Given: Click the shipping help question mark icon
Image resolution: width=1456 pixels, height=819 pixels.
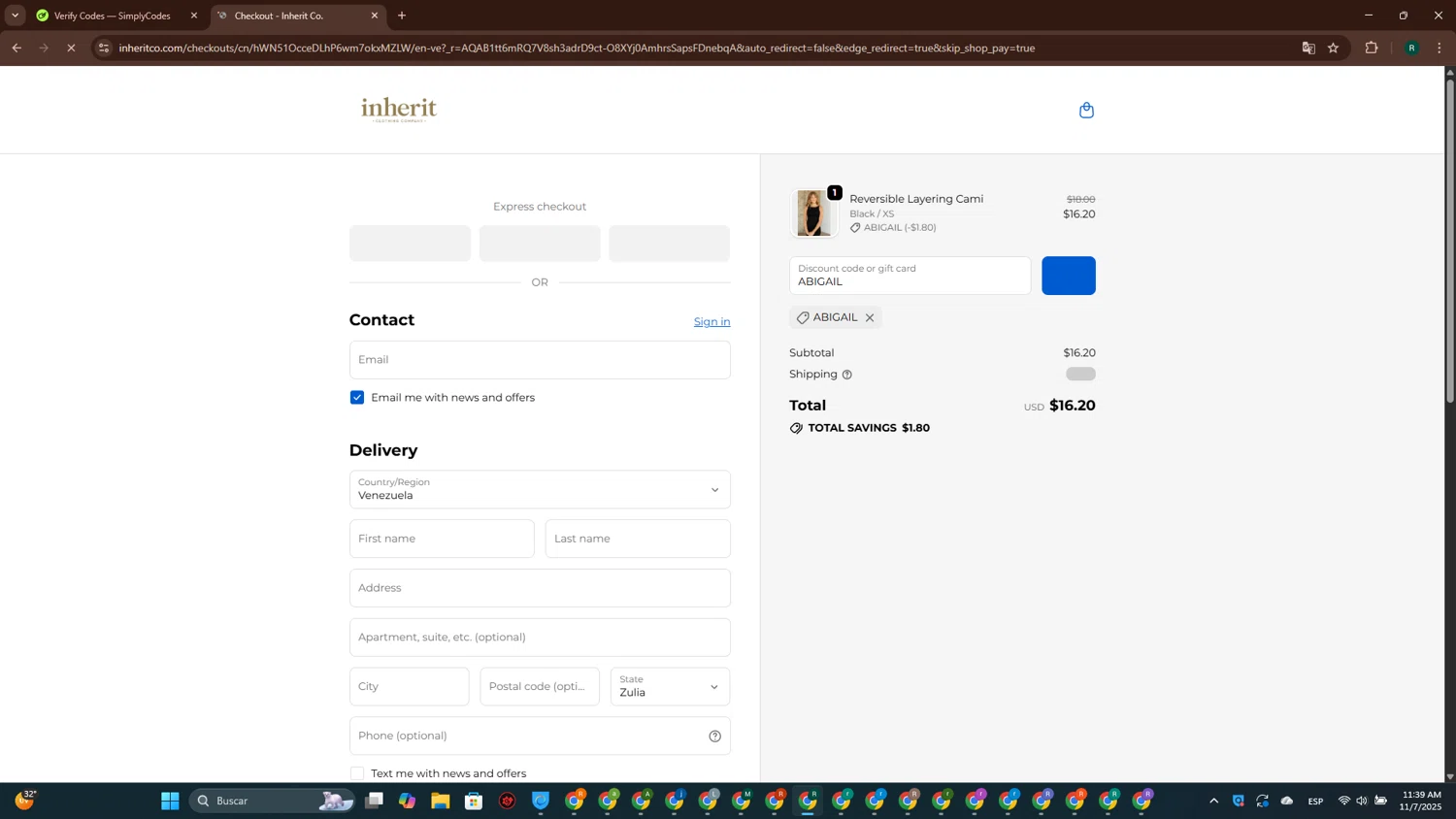Looking at the screenshot, I should coord(846,375).
